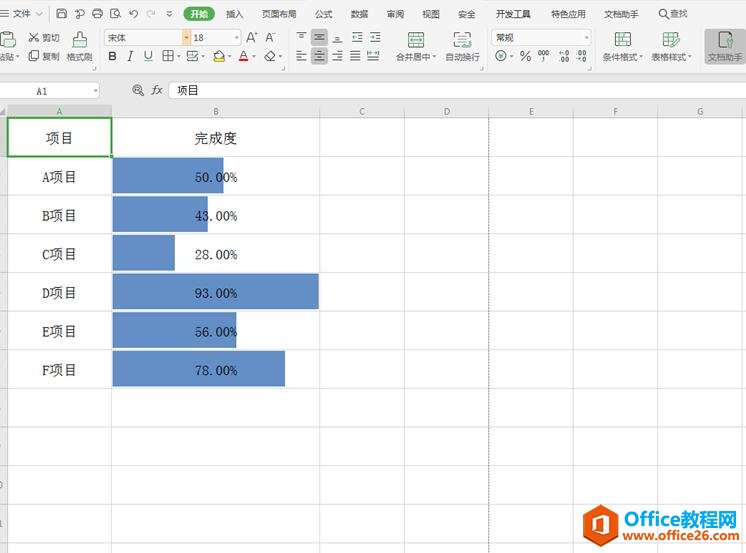746x553 pixels.
Task: Increase indent using ribbon icon
Action: coord(375,37)
